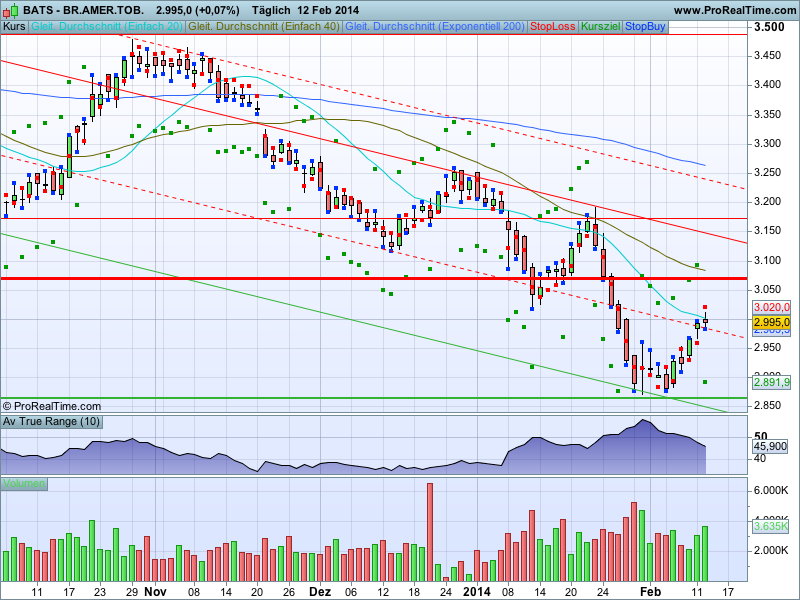Image resolution: width=800 pixels, height=600 pixels.
Task: Click the 2.850 price axis label
Action: (767, 406)
